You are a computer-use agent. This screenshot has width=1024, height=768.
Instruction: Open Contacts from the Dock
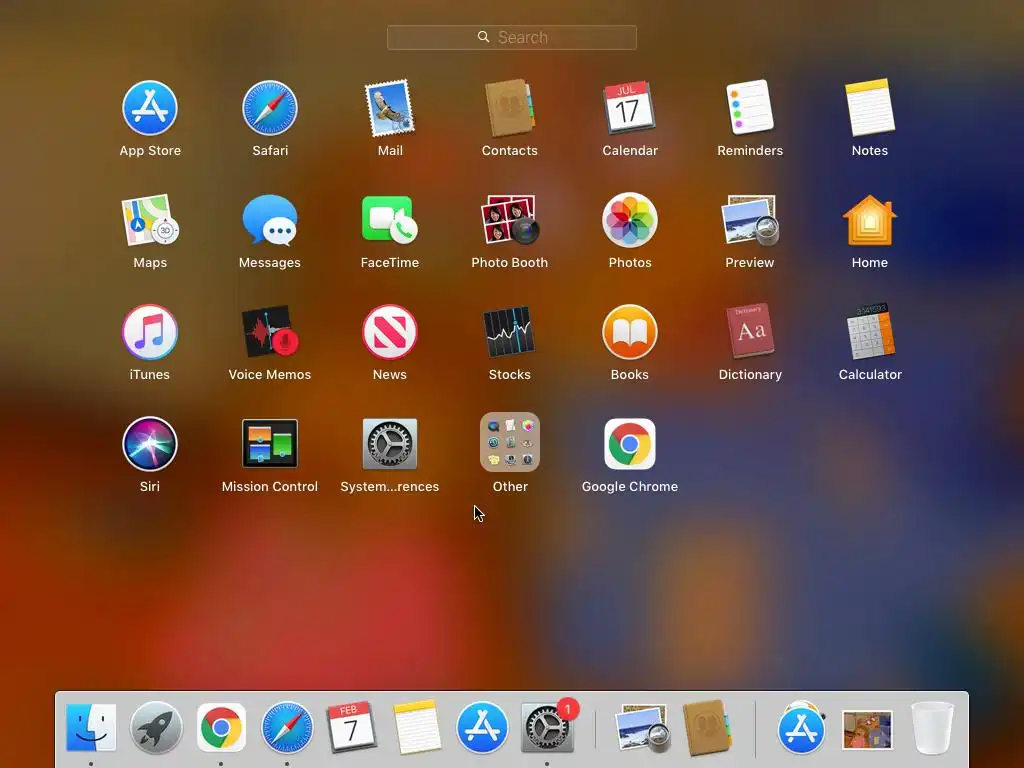[x=707, y=728]
